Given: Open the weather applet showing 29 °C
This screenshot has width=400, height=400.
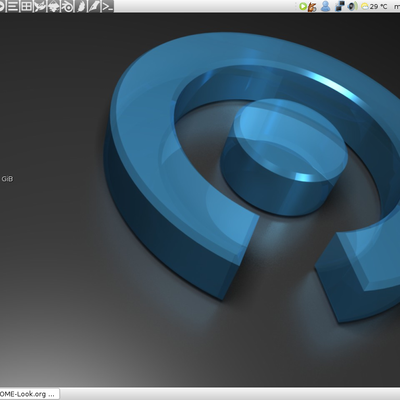Looking at the screenshot, I should click(x=374, y=6).
